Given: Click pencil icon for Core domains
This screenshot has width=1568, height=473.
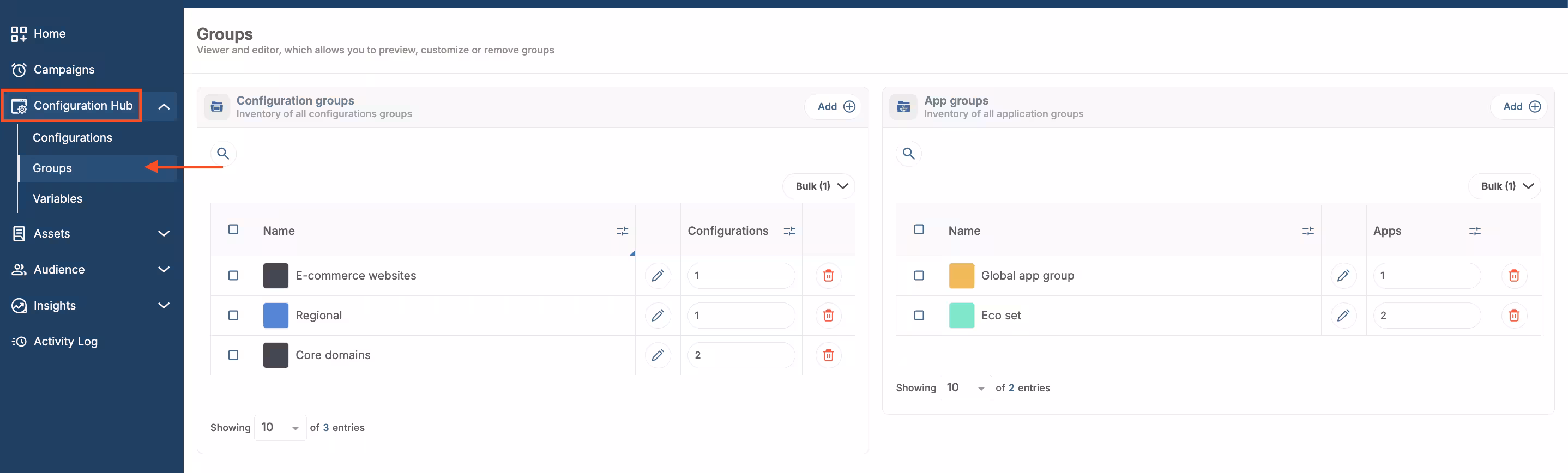Looking at the screenshot, I should tap(658, 355).
